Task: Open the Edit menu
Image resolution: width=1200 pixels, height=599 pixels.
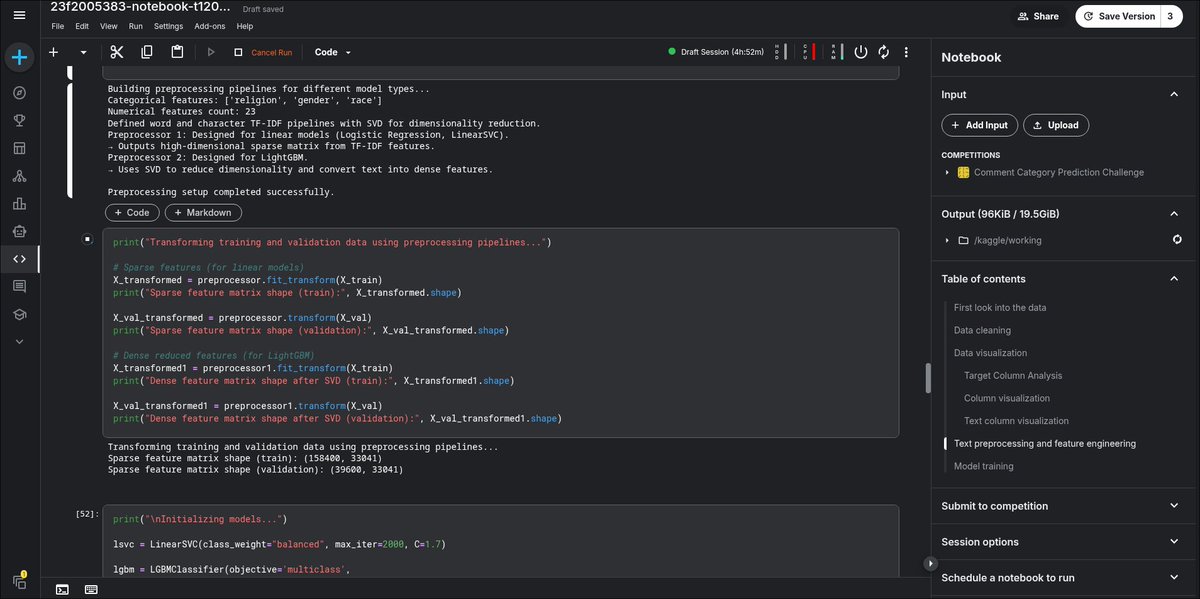Action: point(82,25)
